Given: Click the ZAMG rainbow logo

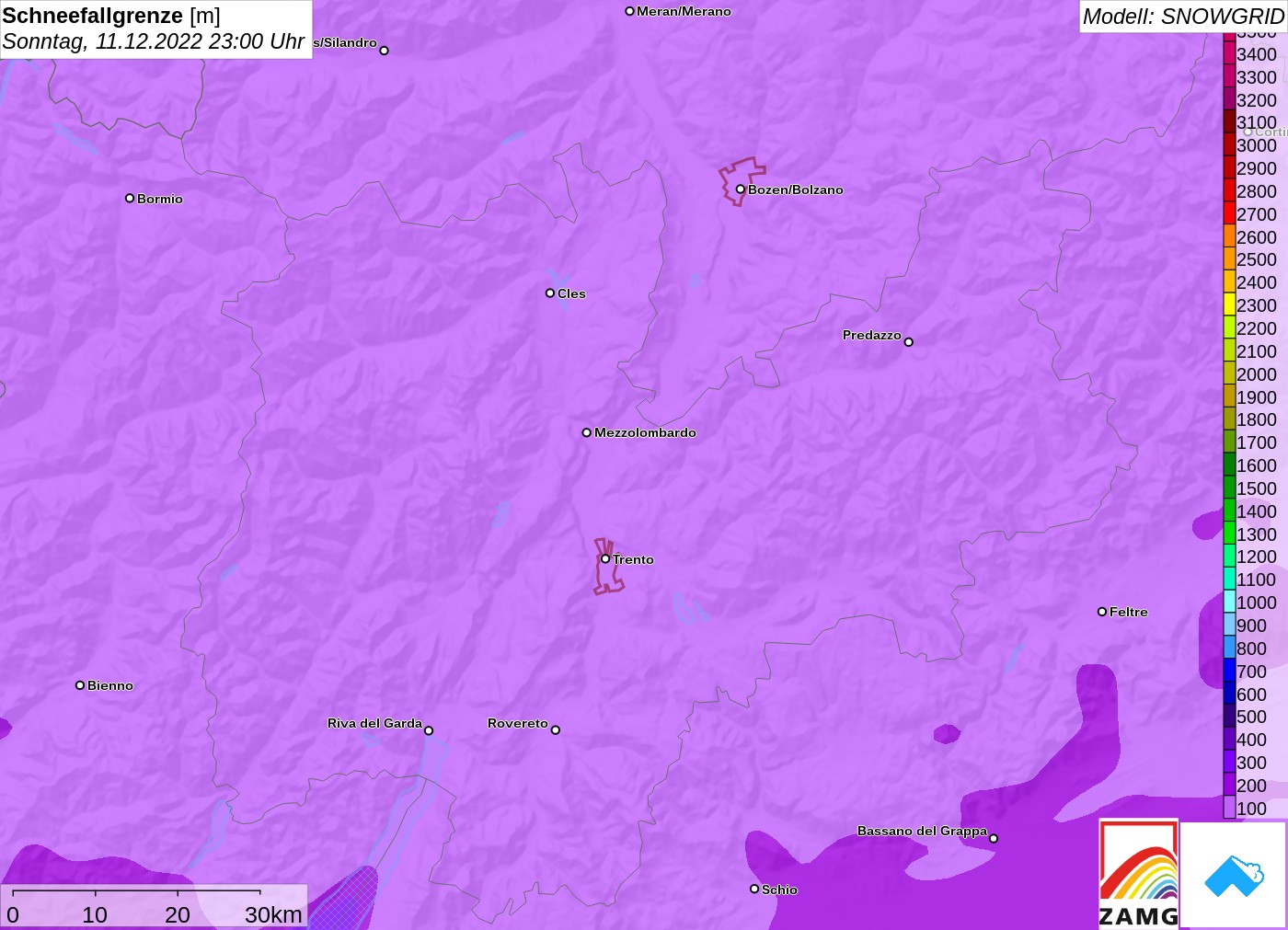Looking at the screenshot, I should (1139, 873).
